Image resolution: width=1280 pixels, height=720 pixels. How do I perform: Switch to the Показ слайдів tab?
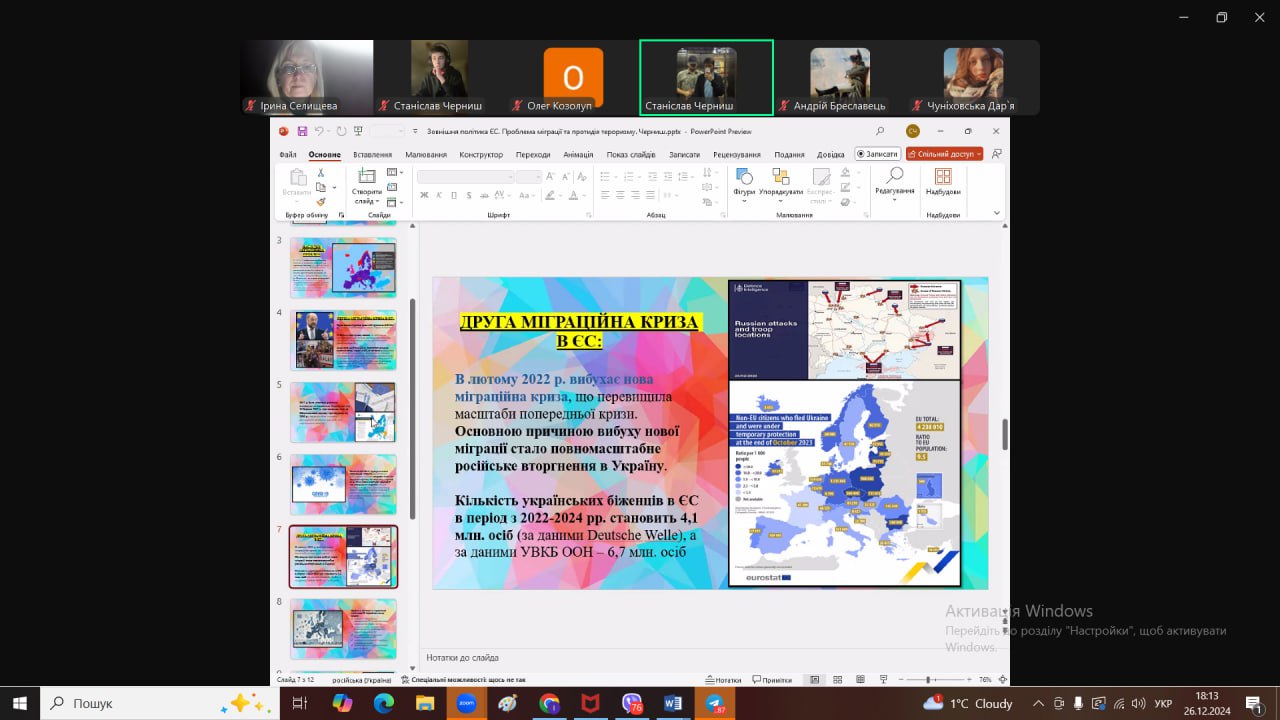coord(631,155)
